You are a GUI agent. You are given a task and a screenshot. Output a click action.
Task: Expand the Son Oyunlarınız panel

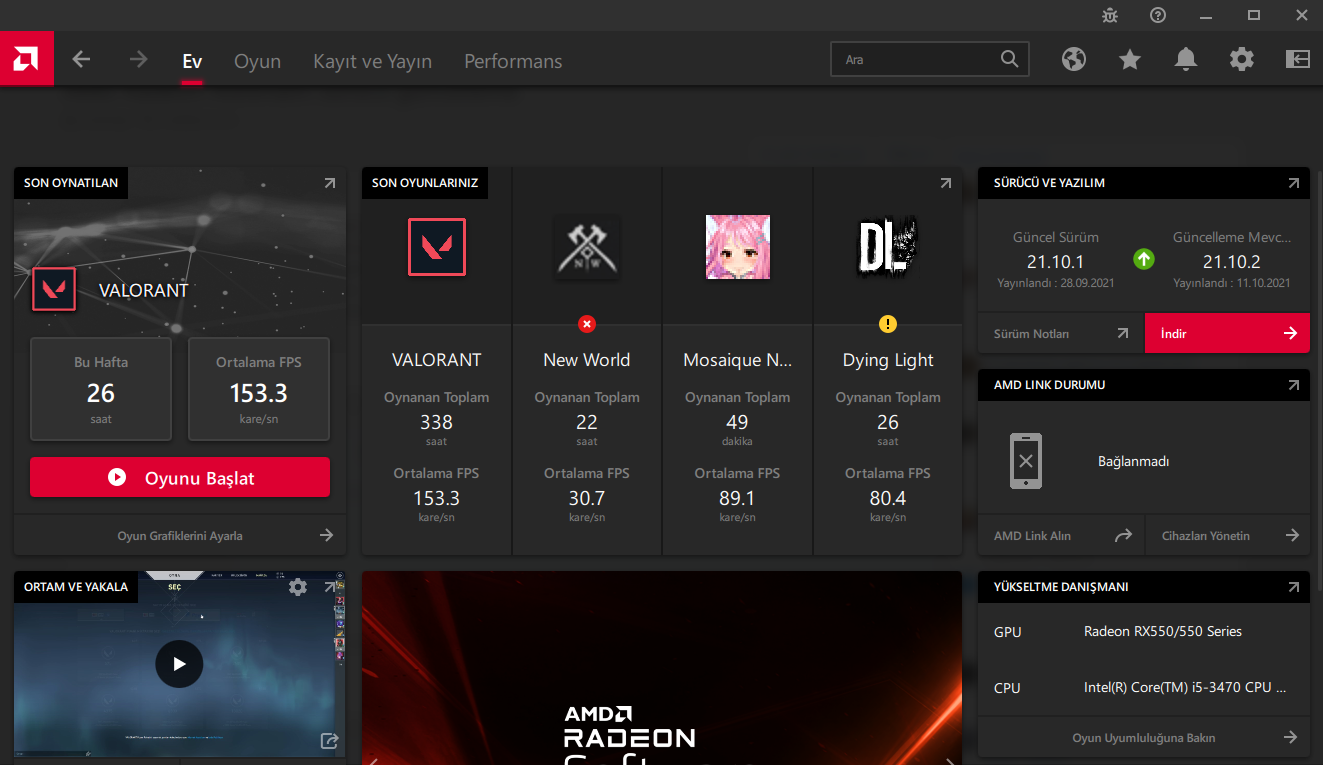point(946,183)
